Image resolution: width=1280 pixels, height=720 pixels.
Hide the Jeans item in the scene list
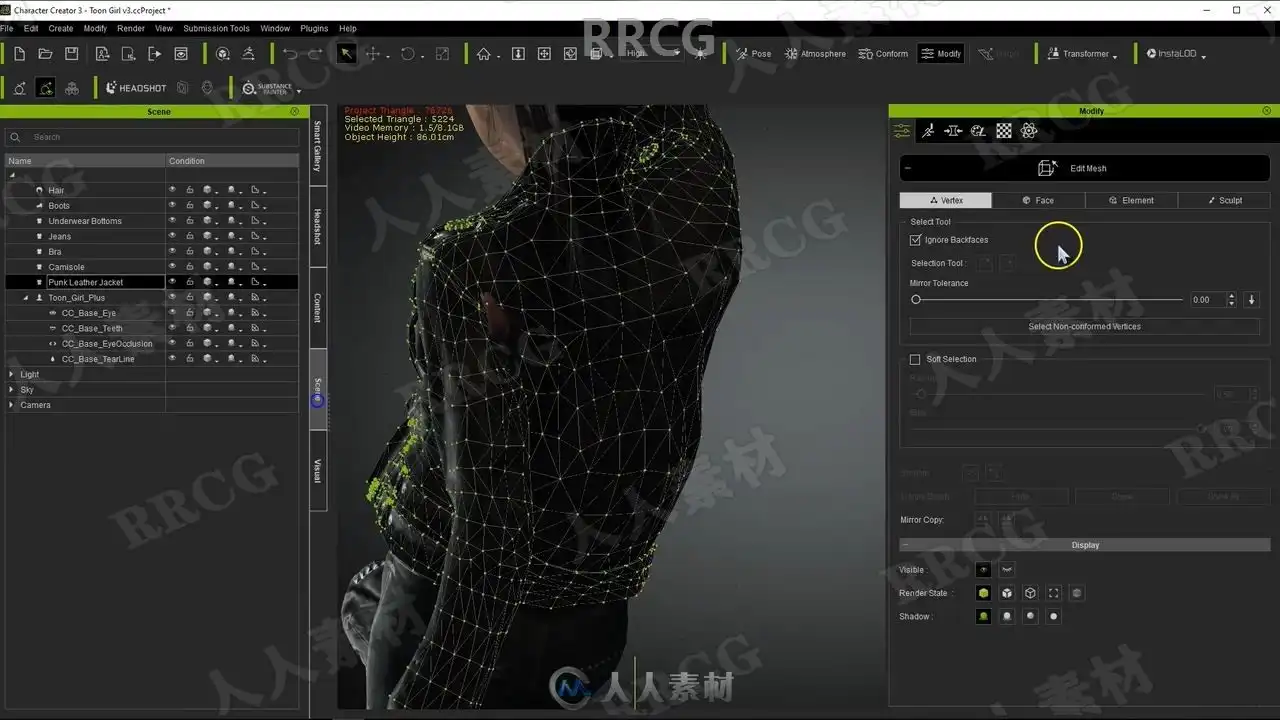pos(172,236)
